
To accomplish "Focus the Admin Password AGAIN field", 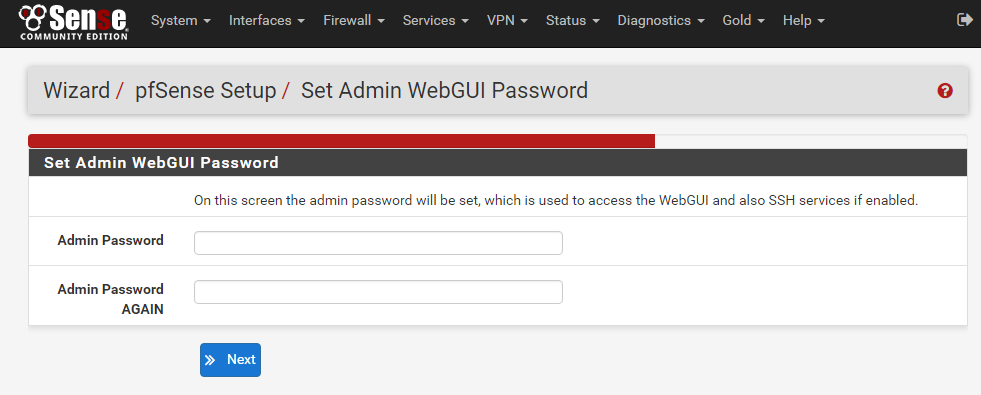I will tap(379, 292).
